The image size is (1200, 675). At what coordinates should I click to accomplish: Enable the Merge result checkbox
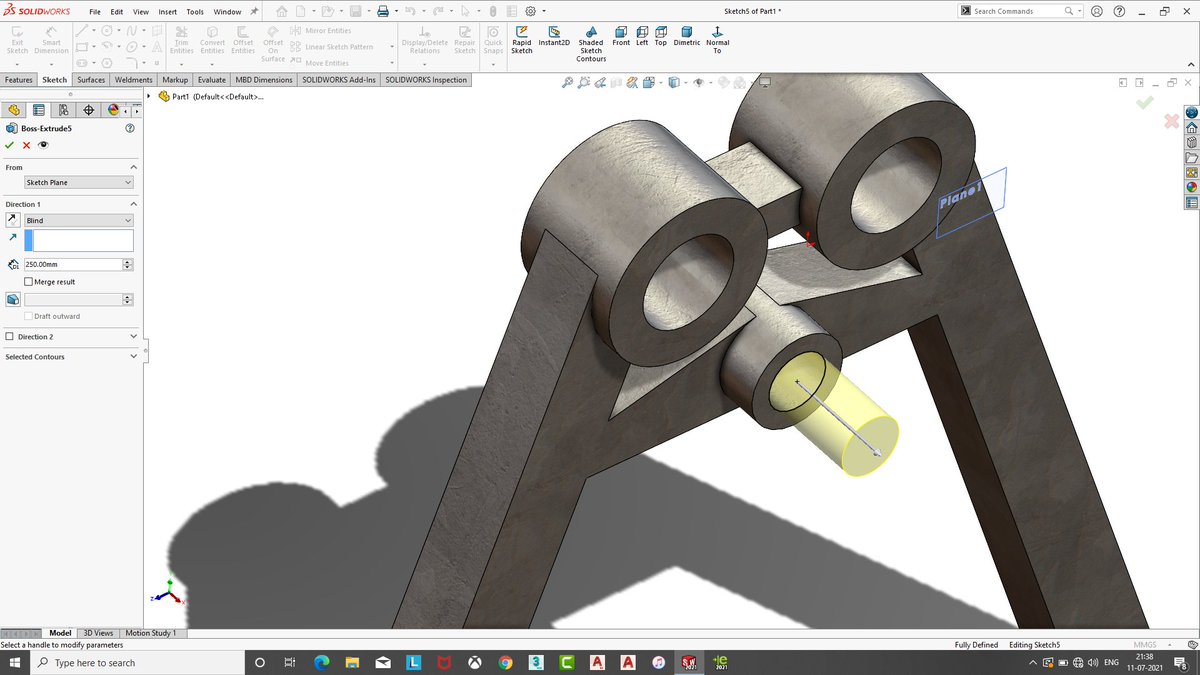click(x=29, y=282)
